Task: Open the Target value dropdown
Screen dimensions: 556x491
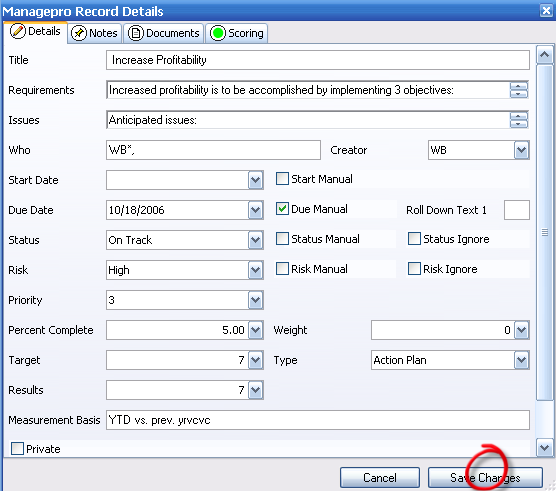Action: (255, 360)
